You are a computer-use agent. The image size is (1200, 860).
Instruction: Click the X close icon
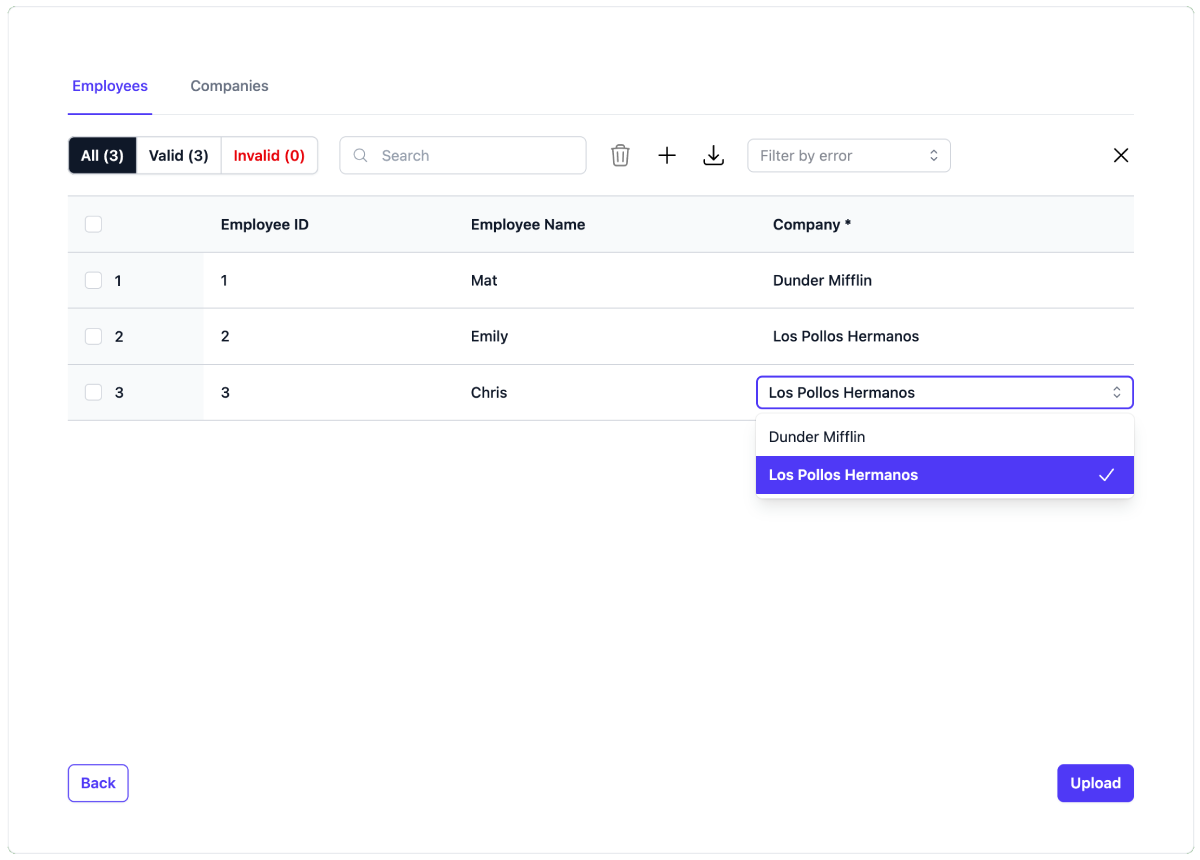coord(1121,155)
